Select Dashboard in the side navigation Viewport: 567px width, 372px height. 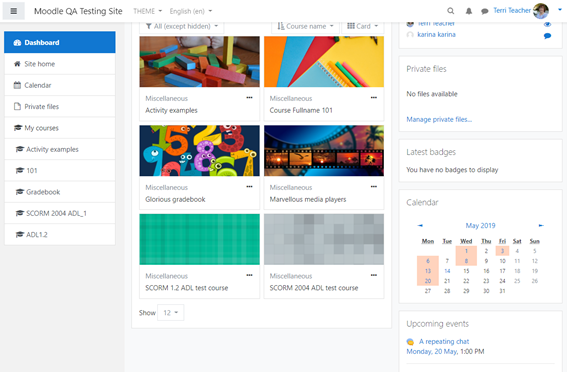point(60,42)
